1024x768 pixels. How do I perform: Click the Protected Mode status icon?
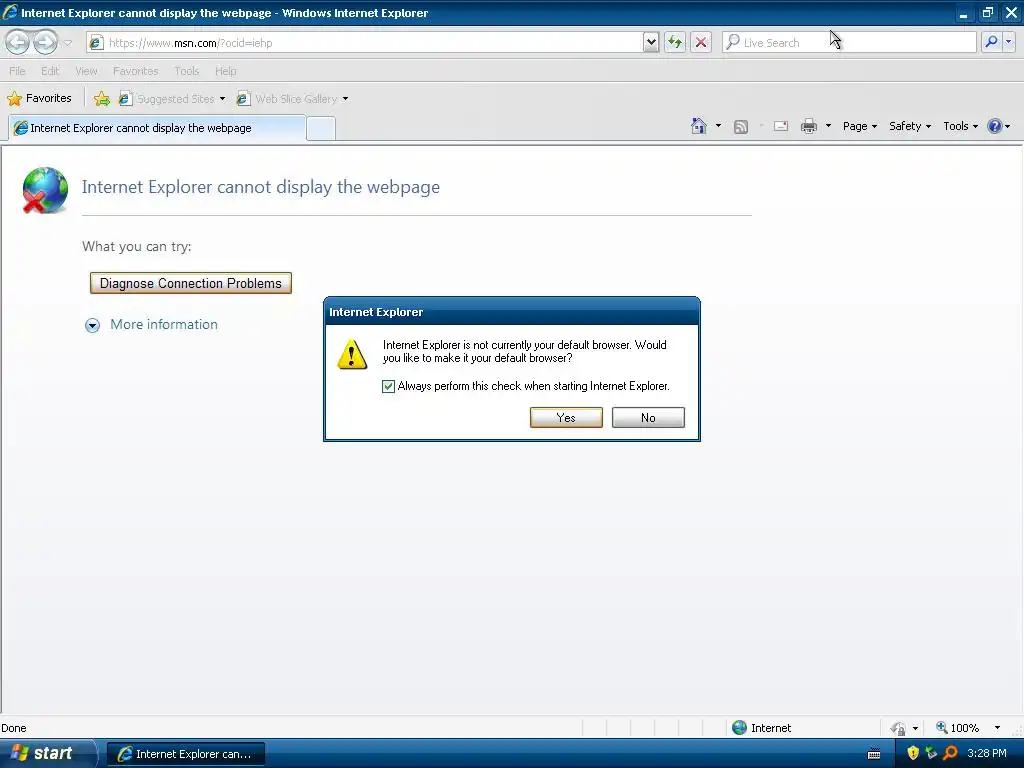click(899, 728)
